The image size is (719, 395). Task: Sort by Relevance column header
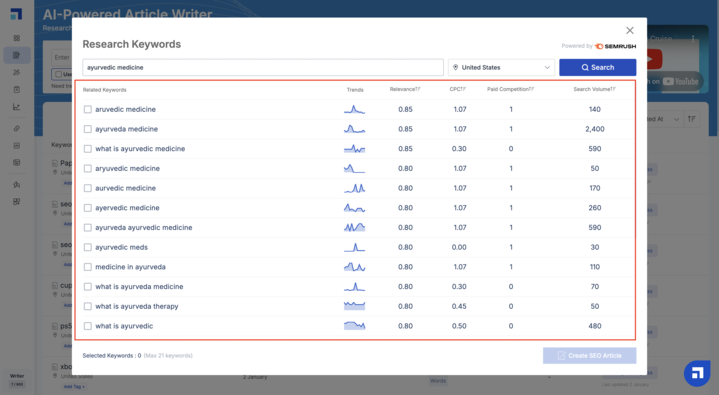(405, 89)
